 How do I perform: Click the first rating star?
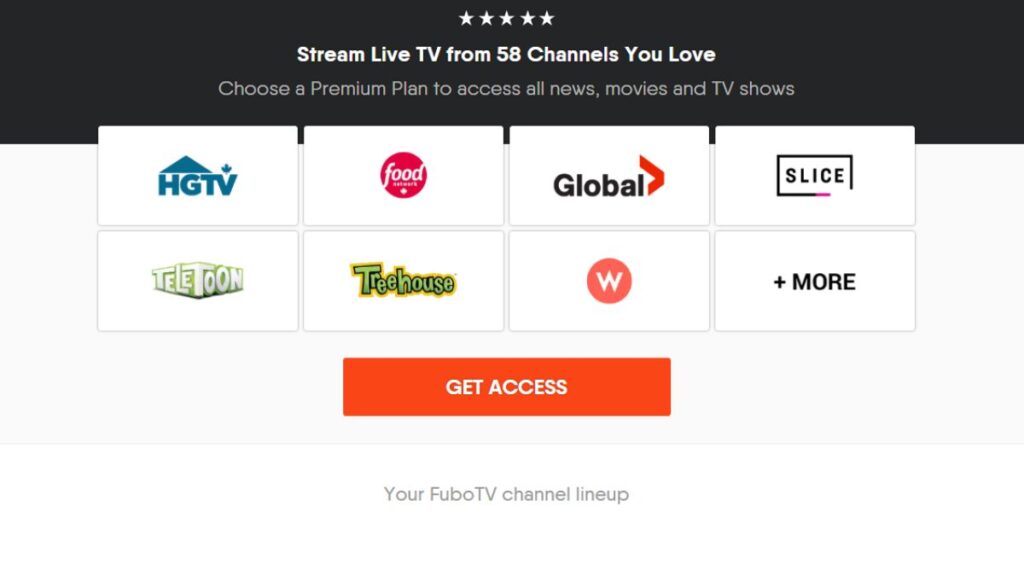[466, 18]
